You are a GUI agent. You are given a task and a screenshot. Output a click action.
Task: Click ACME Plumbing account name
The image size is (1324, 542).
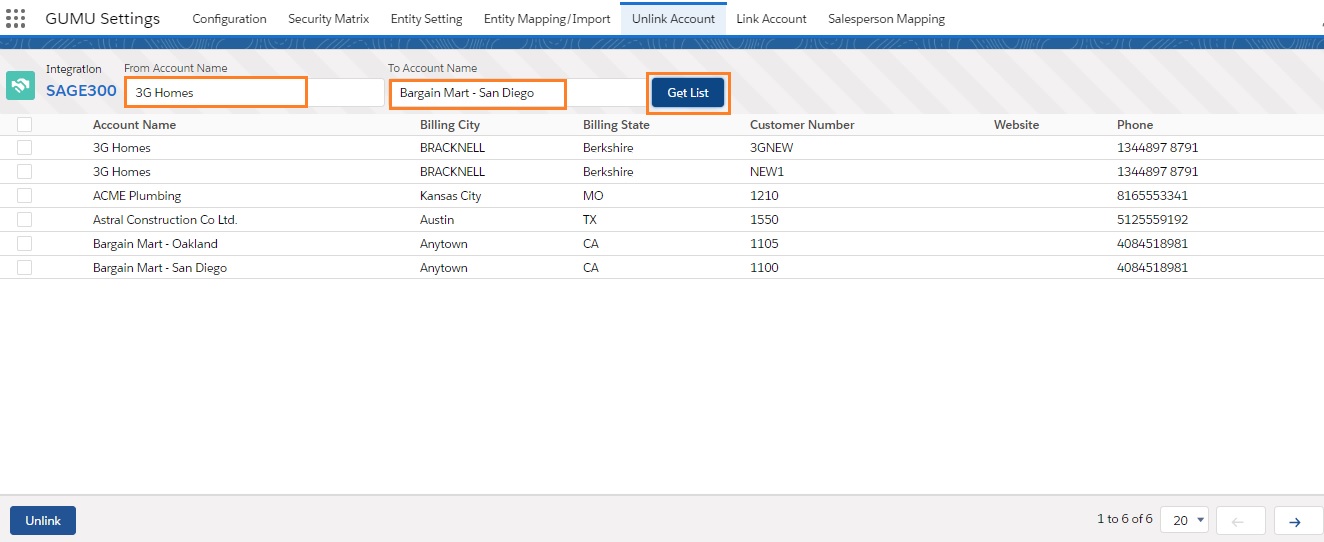137,196
